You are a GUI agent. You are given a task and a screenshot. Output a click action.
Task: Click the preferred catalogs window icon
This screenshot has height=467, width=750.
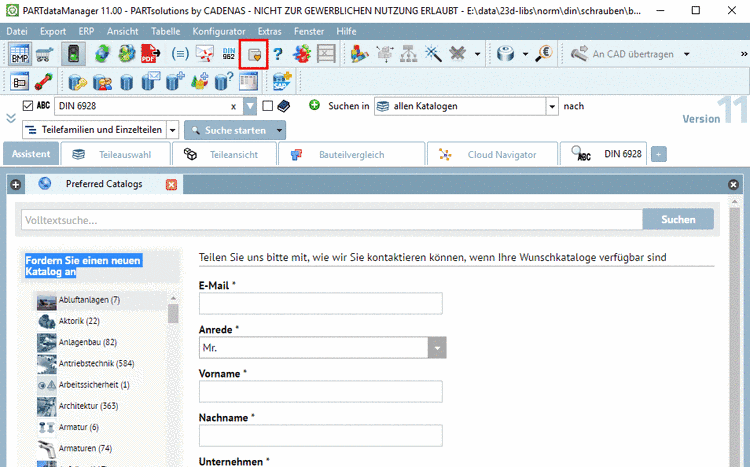pyautogui.click(x=254, y=55)
